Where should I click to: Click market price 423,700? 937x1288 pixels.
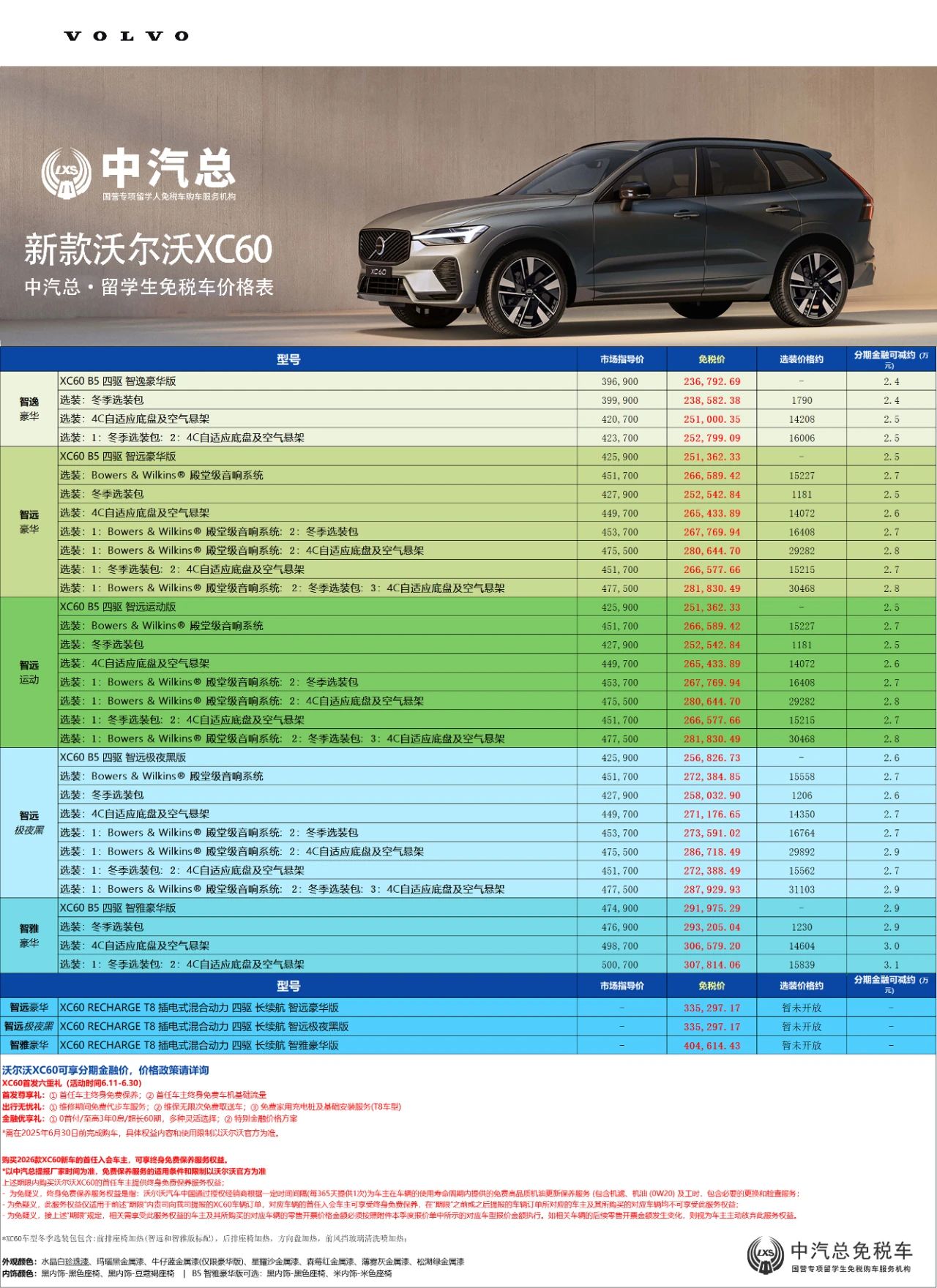coord(620,438)
